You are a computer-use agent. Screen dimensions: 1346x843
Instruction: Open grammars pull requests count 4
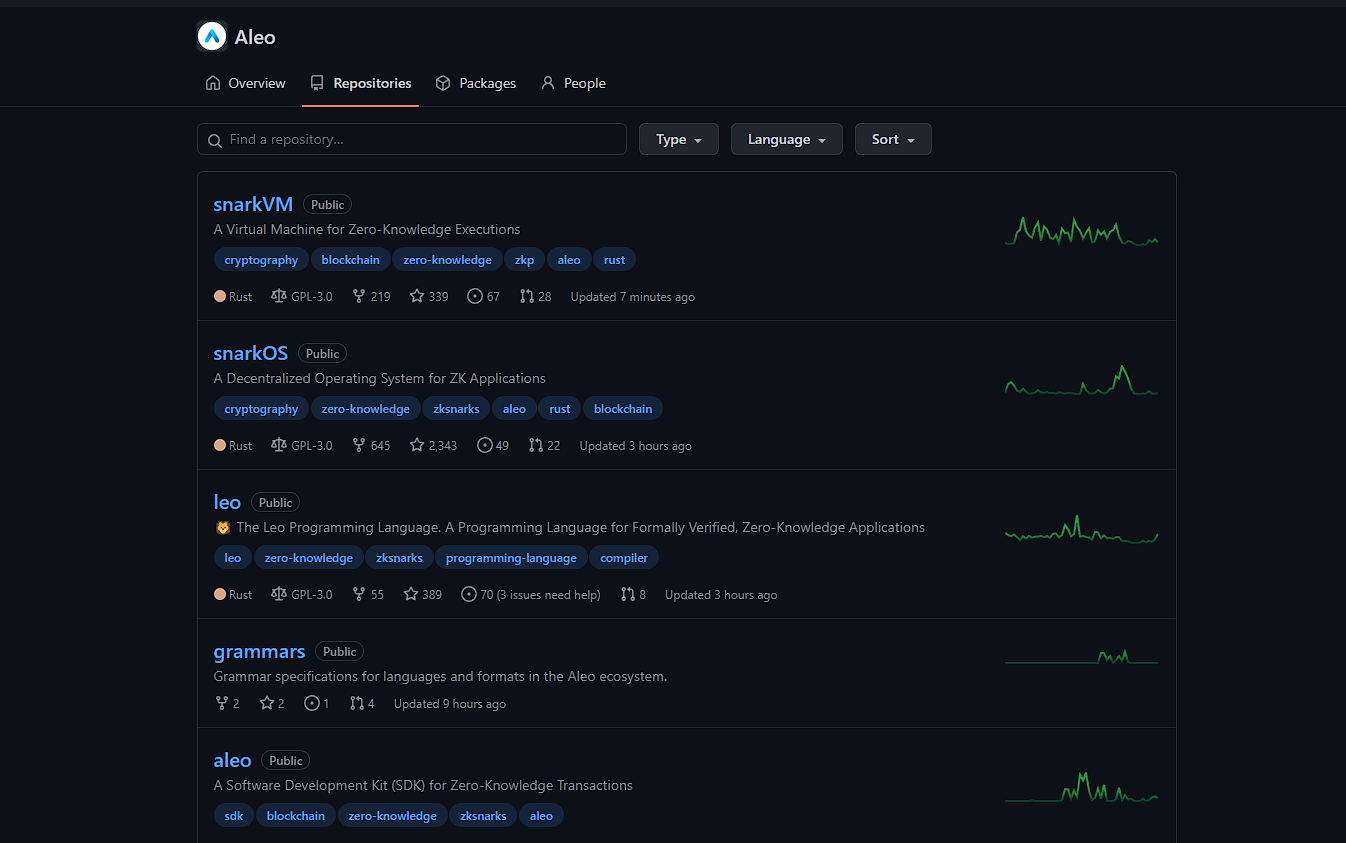coord(362,704)
